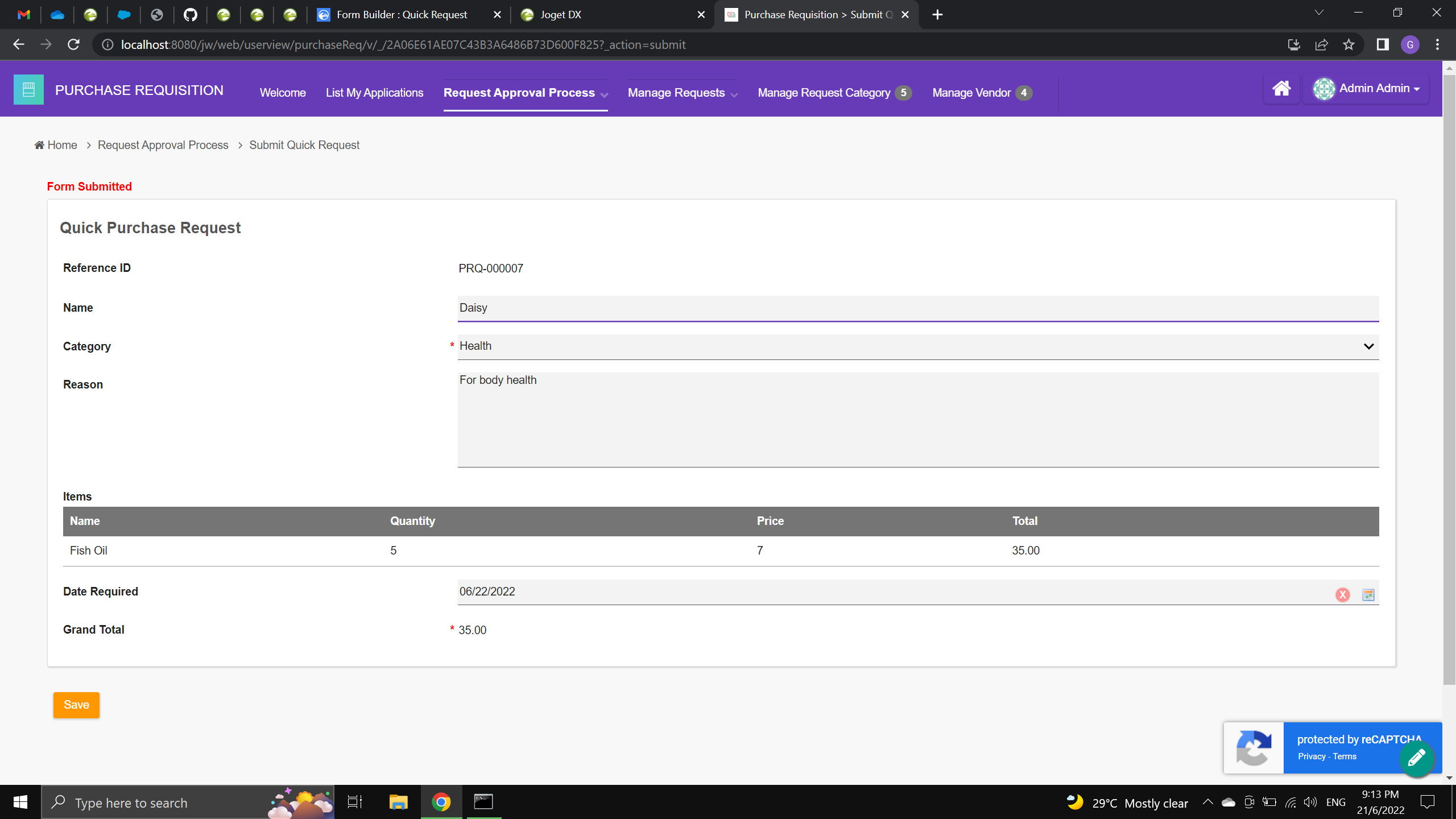
Task: Reload the page with refresh icon
Action: click(x=73, y=44)
